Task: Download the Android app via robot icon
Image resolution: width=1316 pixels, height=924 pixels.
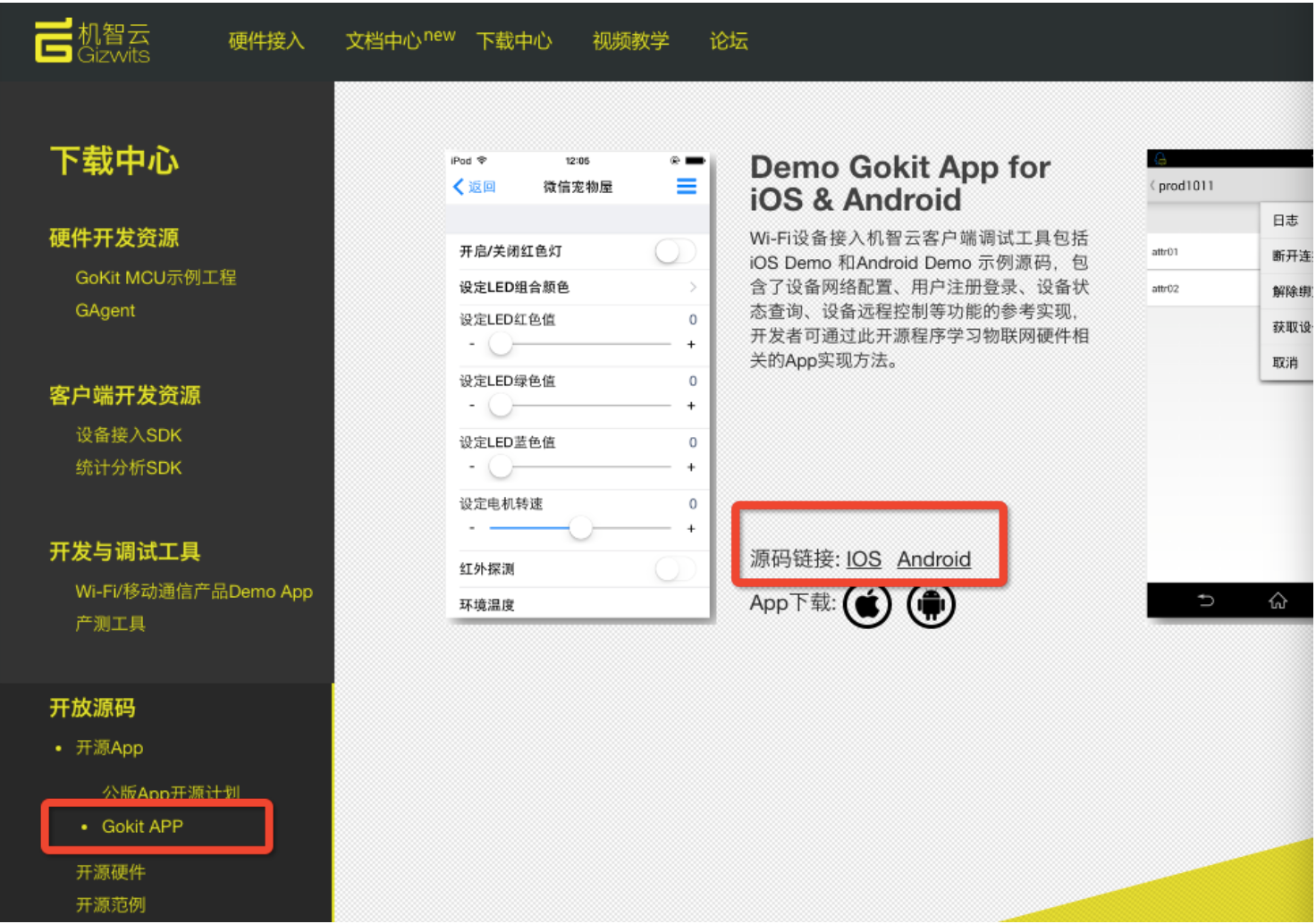Action: click(x=931, y=605)
